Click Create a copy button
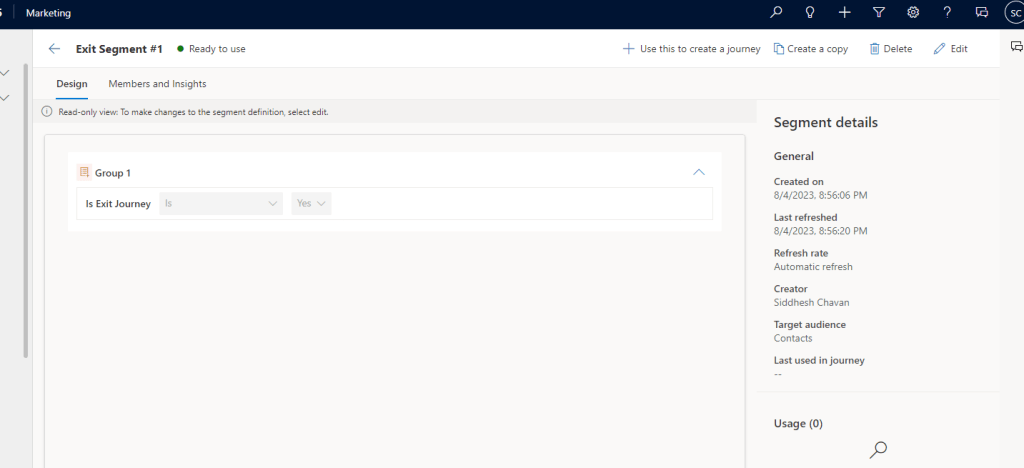1024x468 pixels. point(810,49)
